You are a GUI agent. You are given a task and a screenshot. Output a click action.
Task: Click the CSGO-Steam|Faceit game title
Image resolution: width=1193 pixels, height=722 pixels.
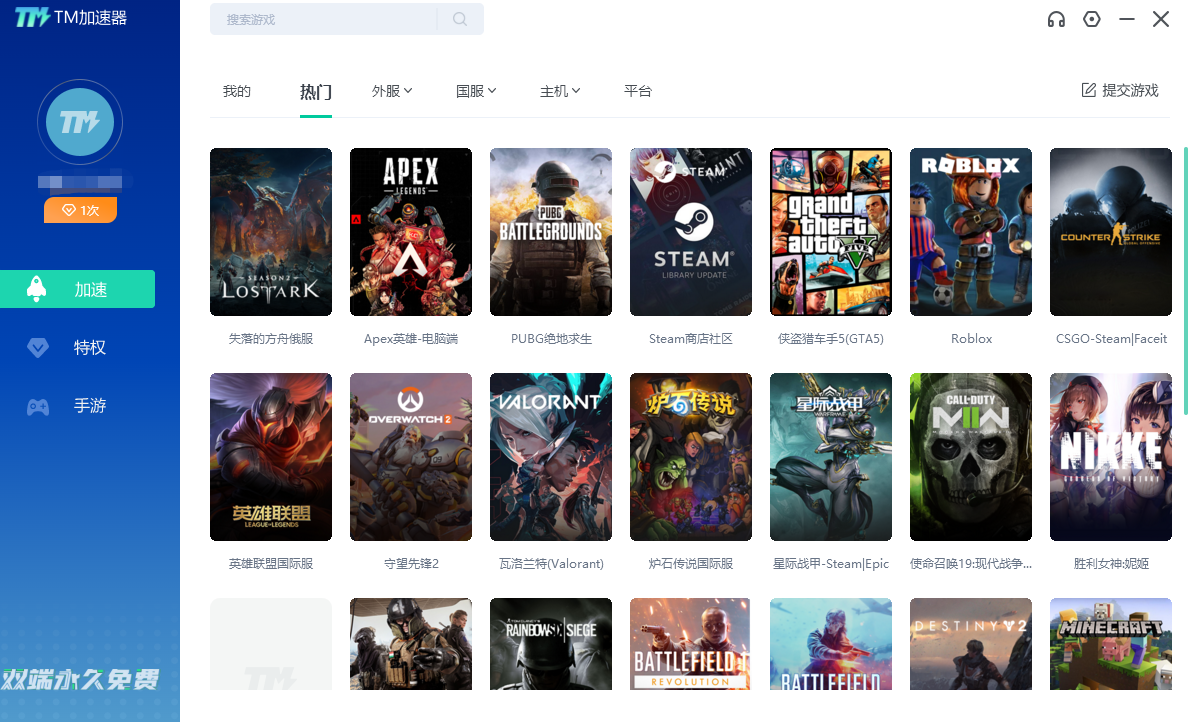point(1111,339)
